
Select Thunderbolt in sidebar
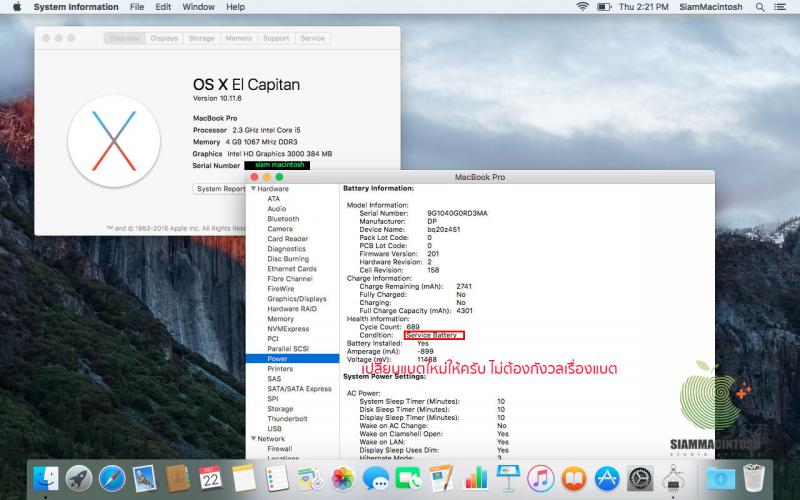click(287, 418)
